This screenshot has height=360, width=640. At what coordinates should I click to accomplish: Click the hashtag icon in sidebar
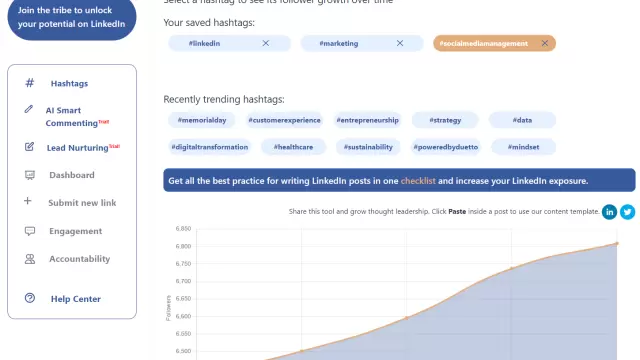(29, 83)
